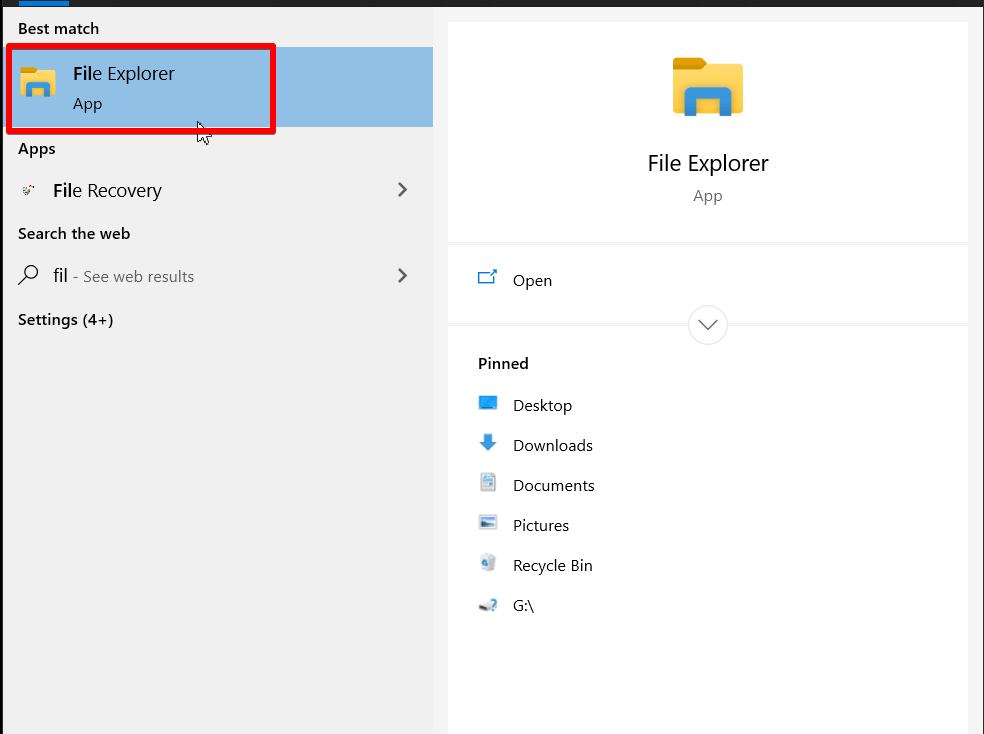The image size is (984, 734).
Task: Click the Downloads arrow icon
Action: click(488, 442)
